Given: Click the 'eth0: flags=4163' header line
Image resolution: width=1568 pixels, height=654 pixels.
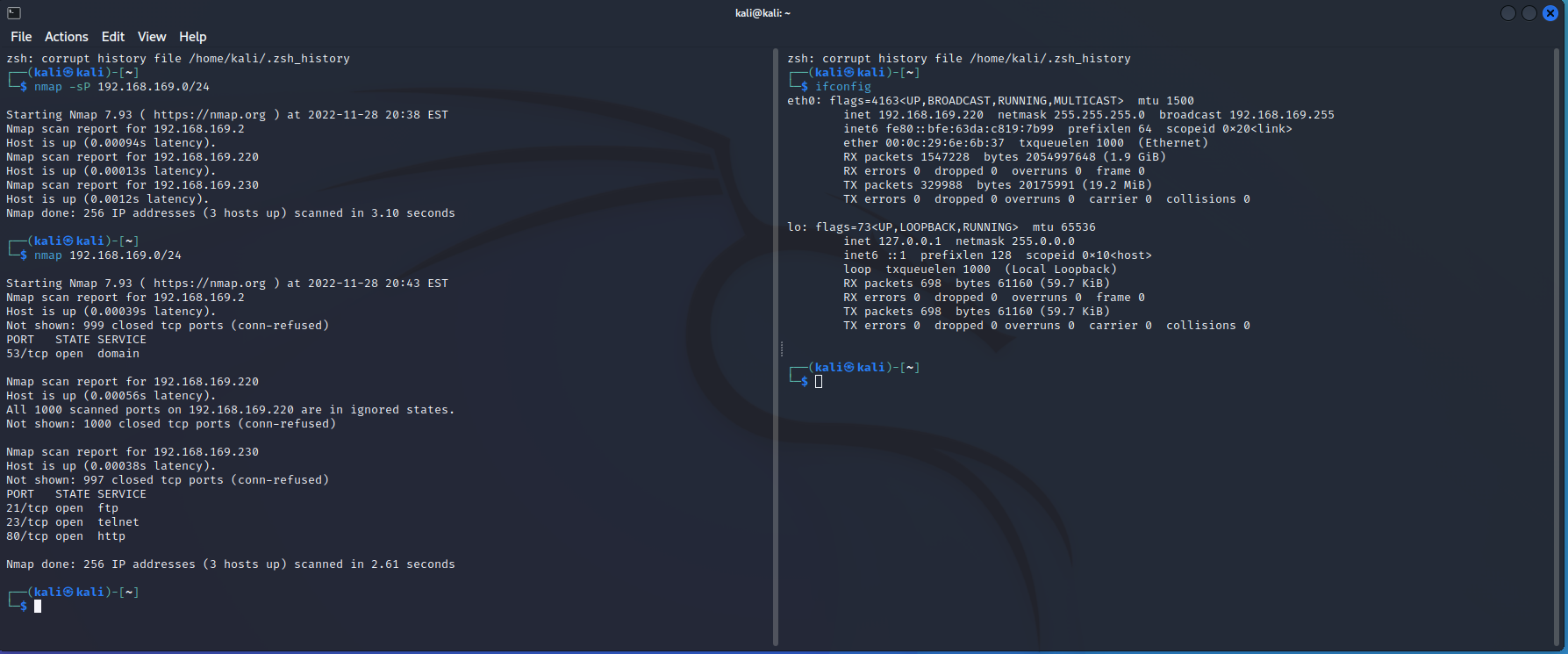Looking at the screenshot, I should click(x=991, y=101).
